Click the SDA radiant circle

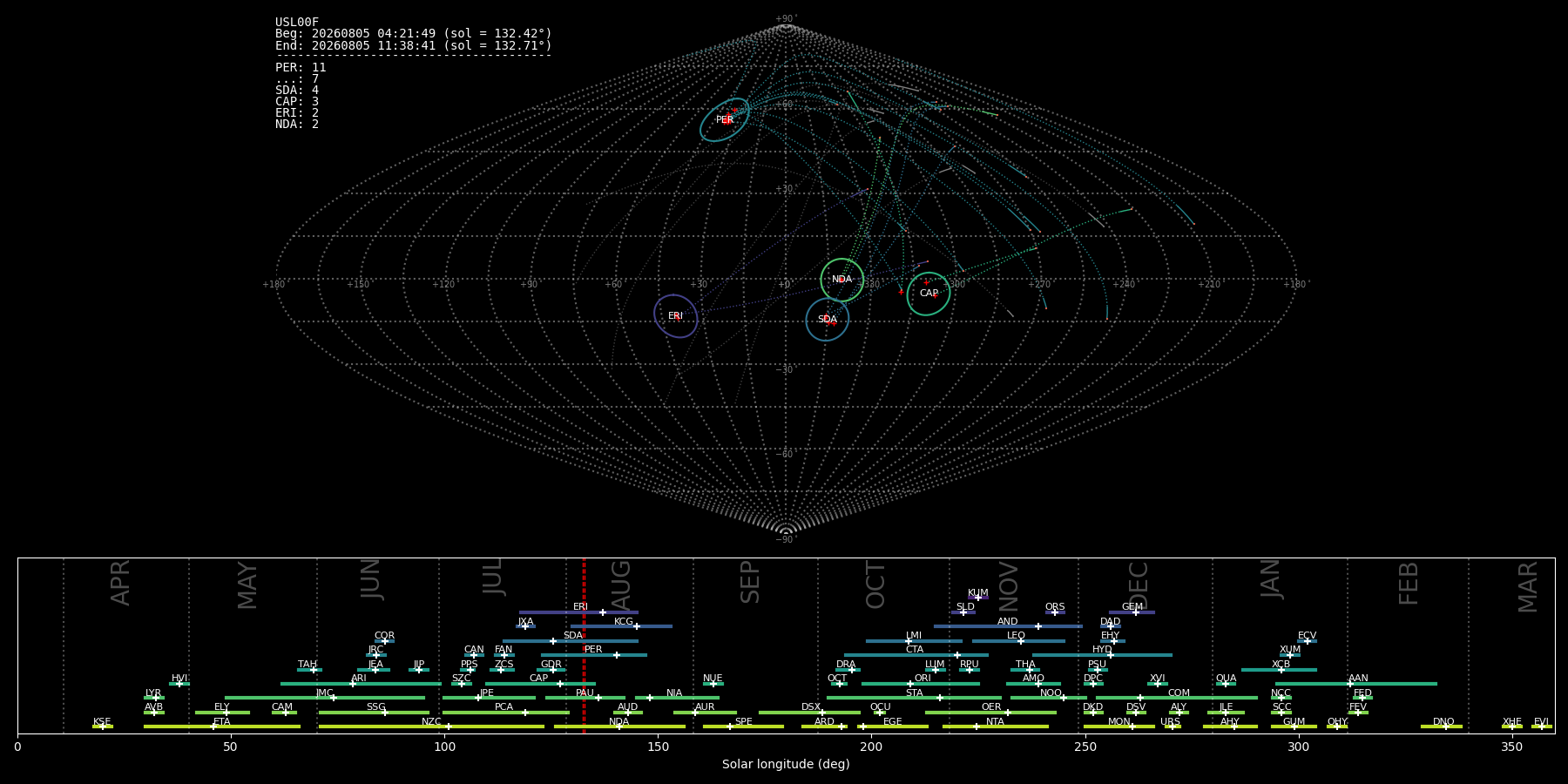pos(828,320)
